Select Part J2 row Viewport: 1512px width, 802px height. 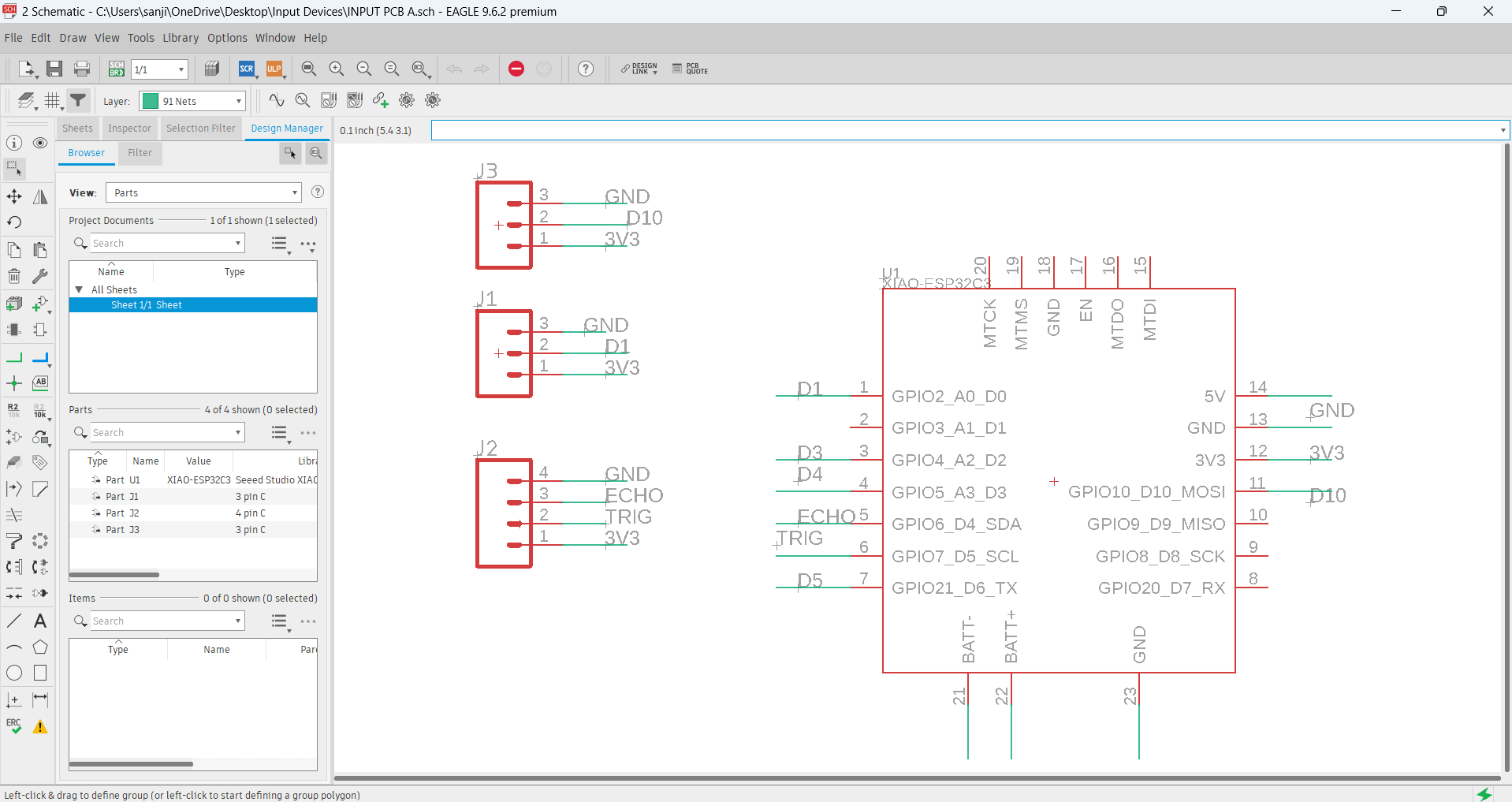pos(193,513)
